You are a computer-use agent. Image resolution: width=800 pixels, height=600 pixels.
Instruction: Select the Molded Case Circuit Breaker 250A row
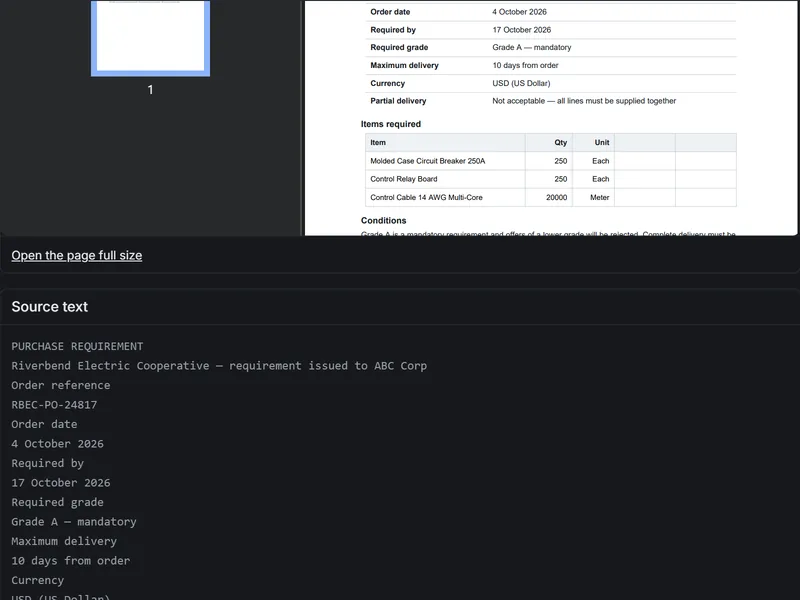tap(551, 161)
